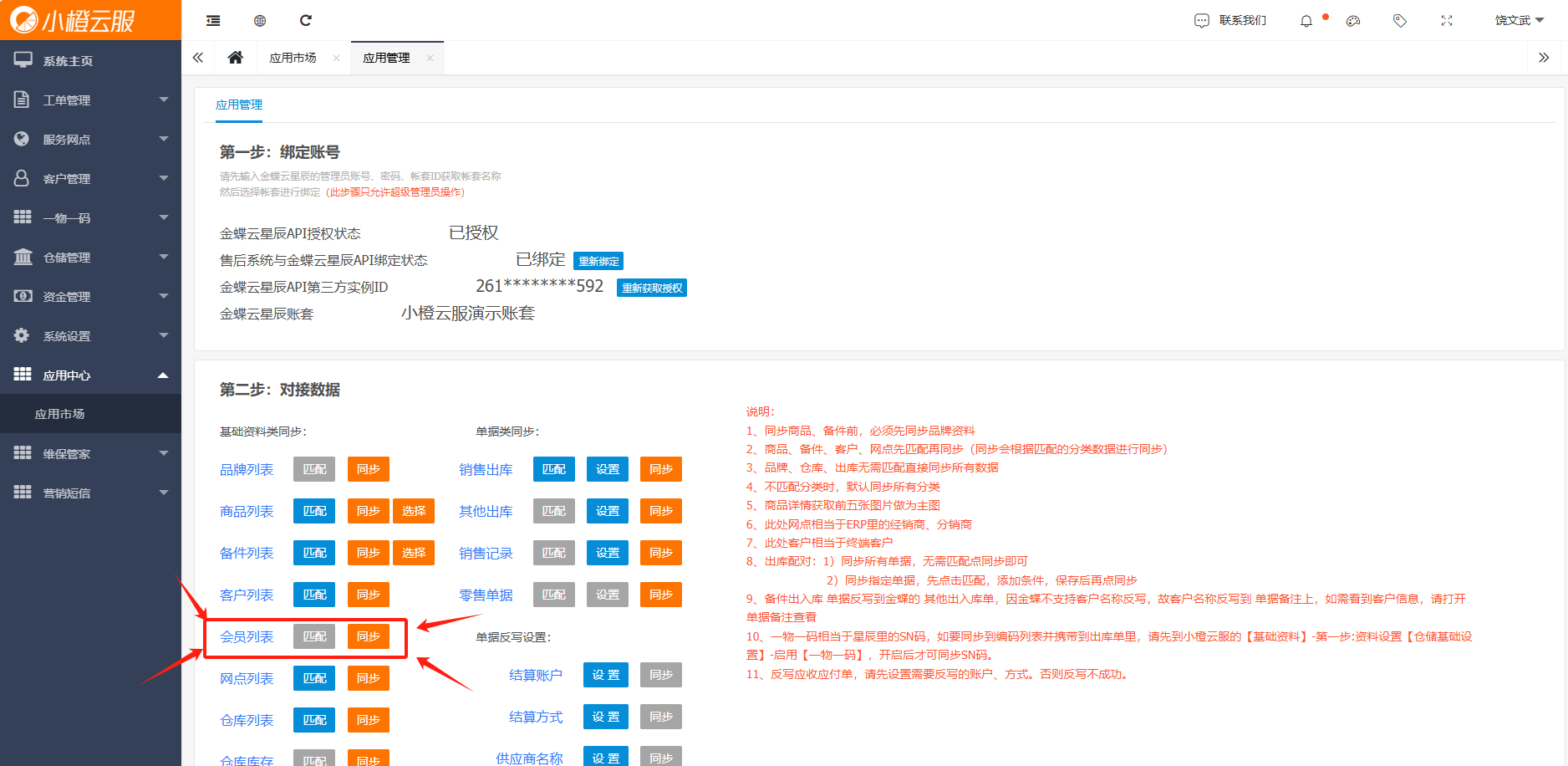
Task: Open user menu 饶文武
Action: (x=1519, y=21)
